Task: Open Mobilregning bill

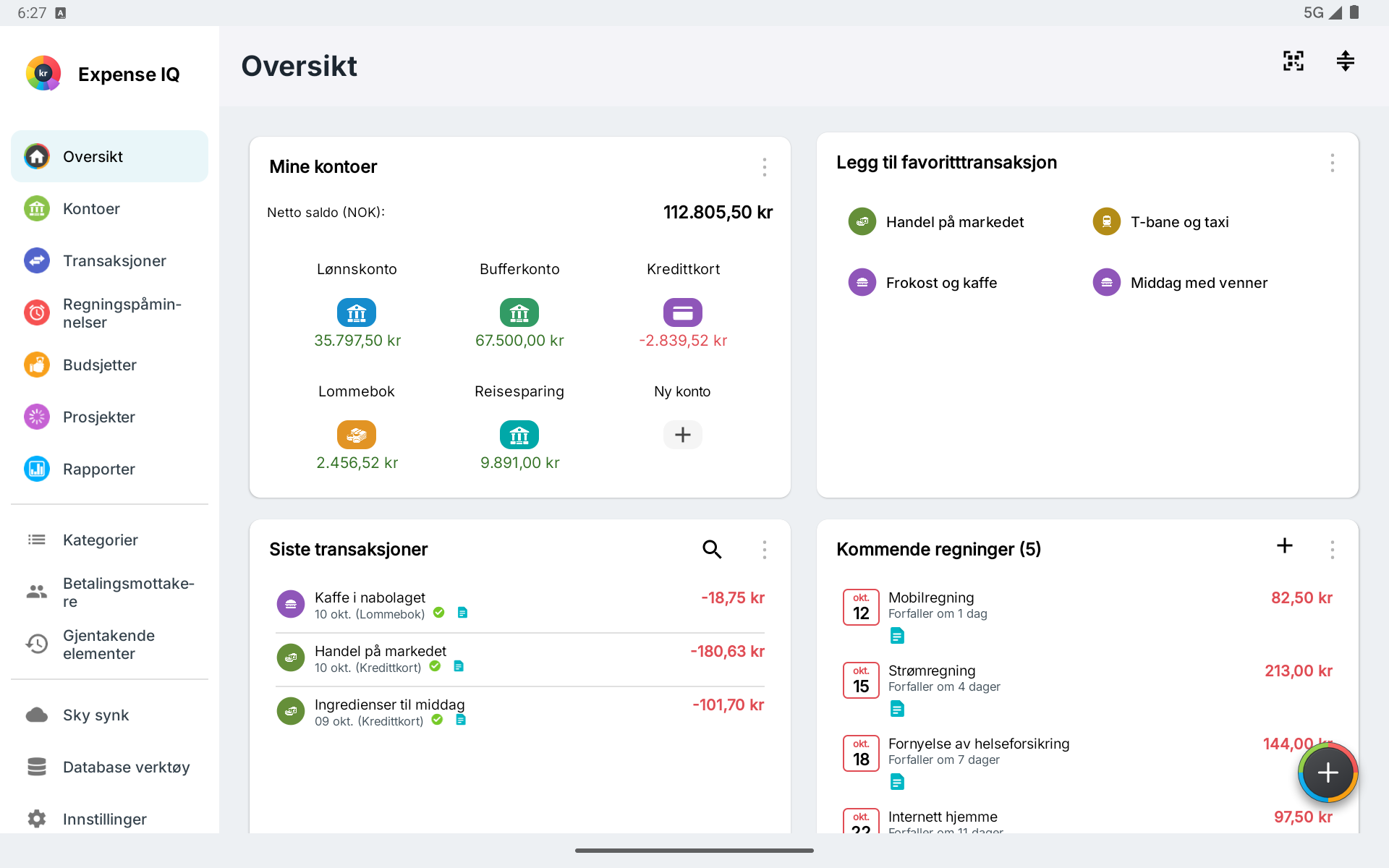Action: click(x=1087, y=616)
